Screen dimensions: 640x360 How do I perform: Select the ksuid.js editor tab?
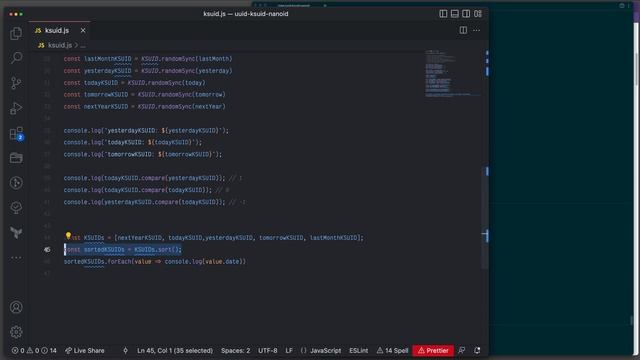[x=60, y=31]
